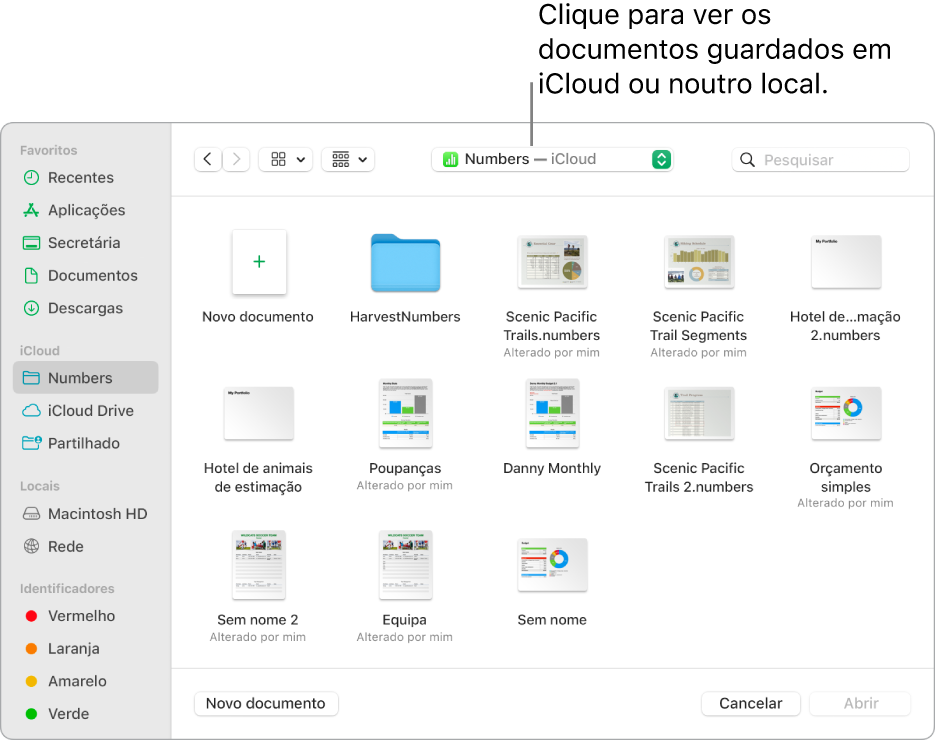935x740 pixels.
Task: Select the Partilhado iCloud section
Action: [80, 443]
